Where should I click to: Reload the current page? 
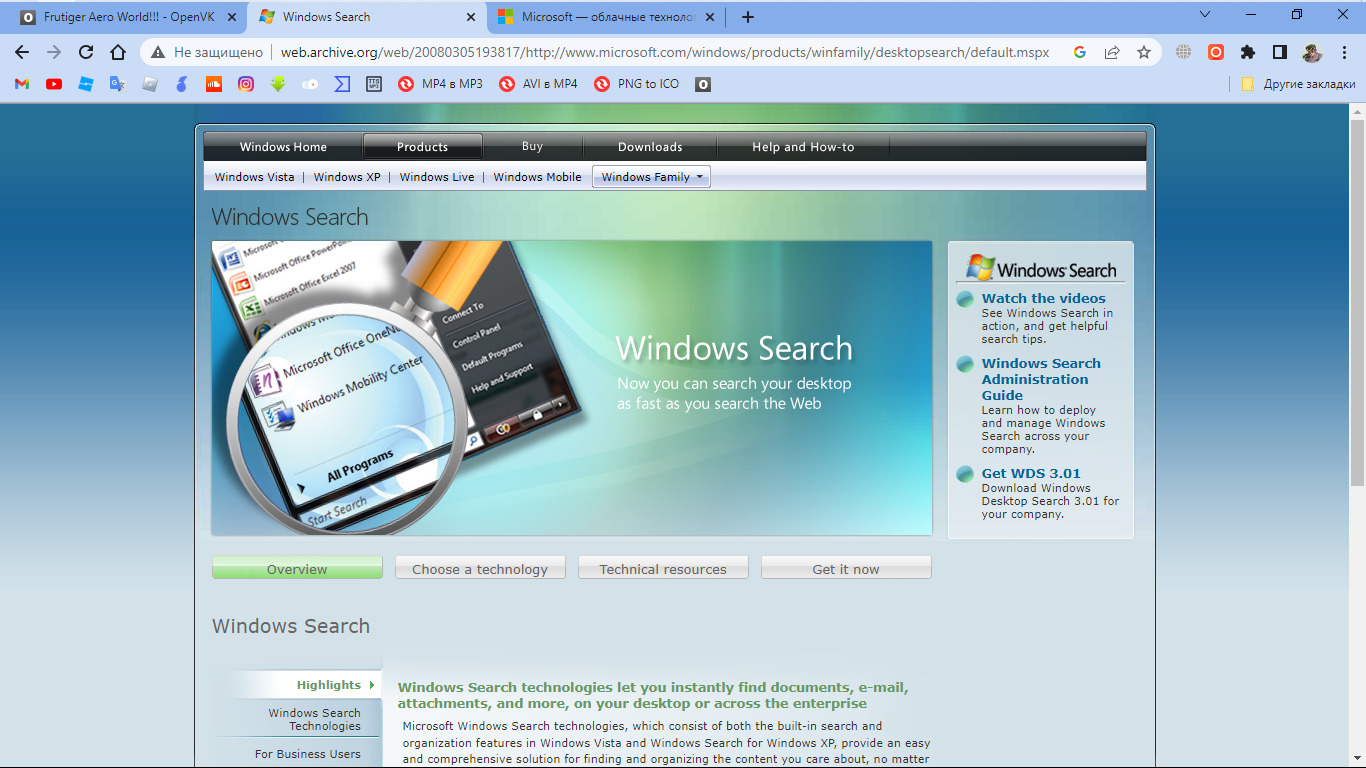[x=86, y=52]
